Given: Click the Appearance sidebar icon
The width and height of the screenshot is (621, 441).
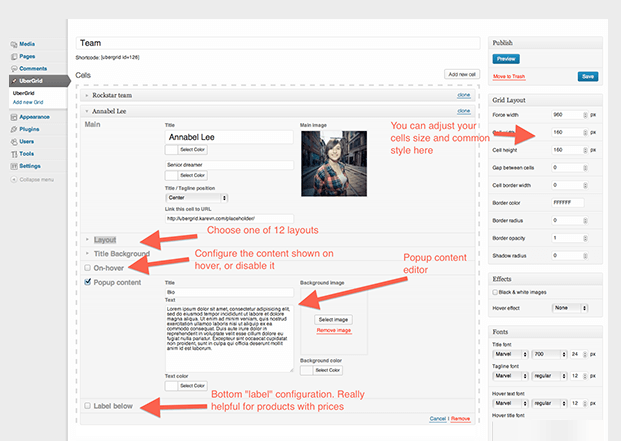Looking at the screenshot, I should [x=12, y=116].
